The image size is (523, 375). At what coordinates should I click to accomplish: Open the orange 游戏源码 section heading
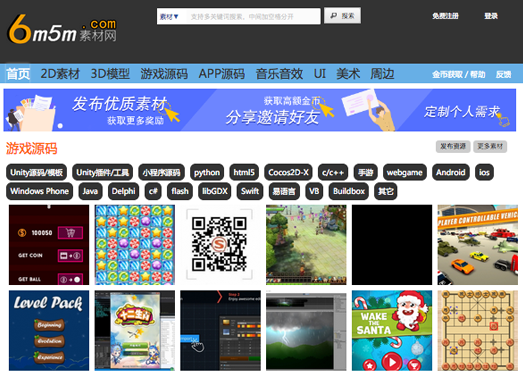tap(31, 148)
